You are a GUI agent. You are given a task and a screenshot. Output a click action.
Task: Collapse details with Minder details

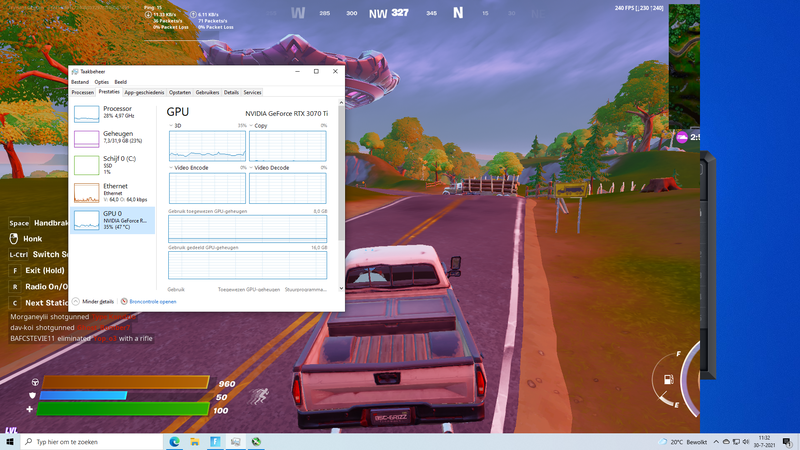93,302
